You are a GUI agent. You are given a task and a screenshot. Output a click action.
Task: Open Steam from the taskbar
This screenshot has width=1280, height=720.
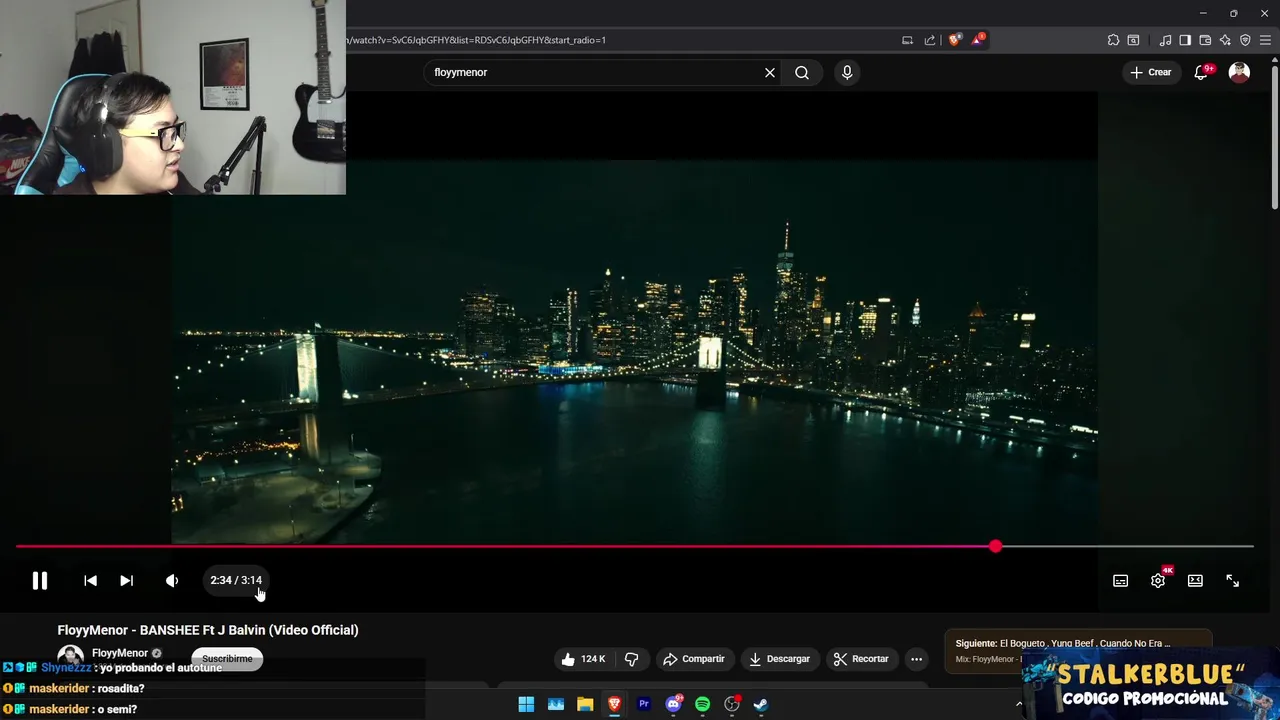point(761,704)
